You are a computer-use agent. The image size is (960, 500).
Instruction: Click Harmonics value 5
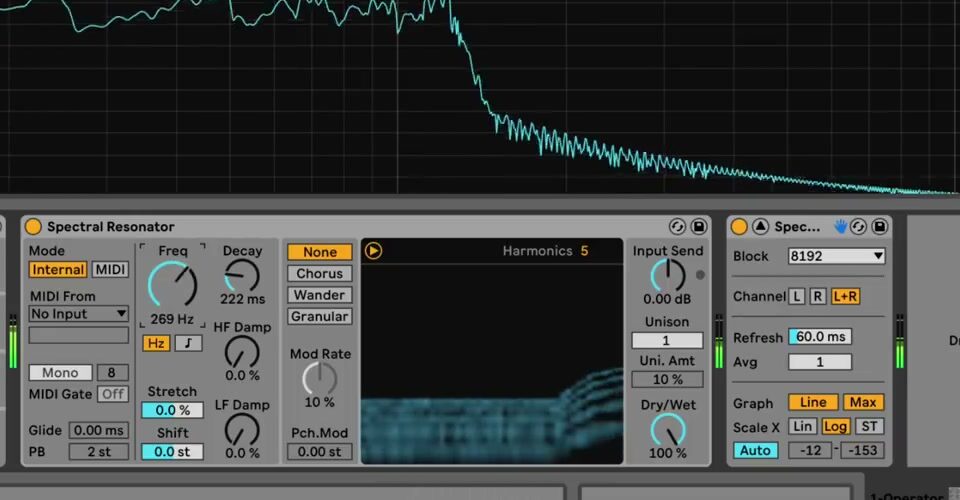point(585,251)
